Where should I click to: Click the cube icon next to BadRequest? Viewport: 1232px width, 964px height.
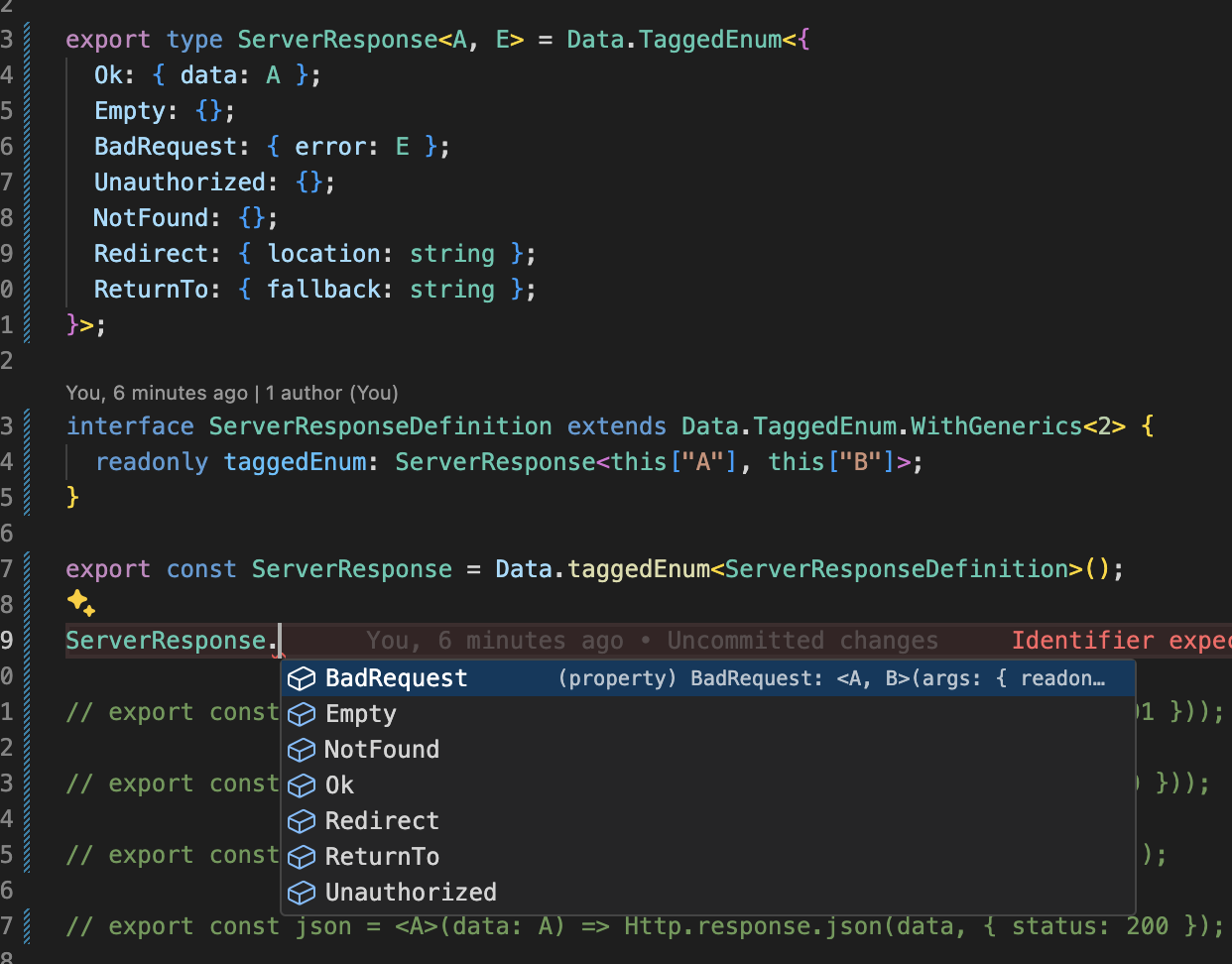pyautogui.click(x=302, y=678)
